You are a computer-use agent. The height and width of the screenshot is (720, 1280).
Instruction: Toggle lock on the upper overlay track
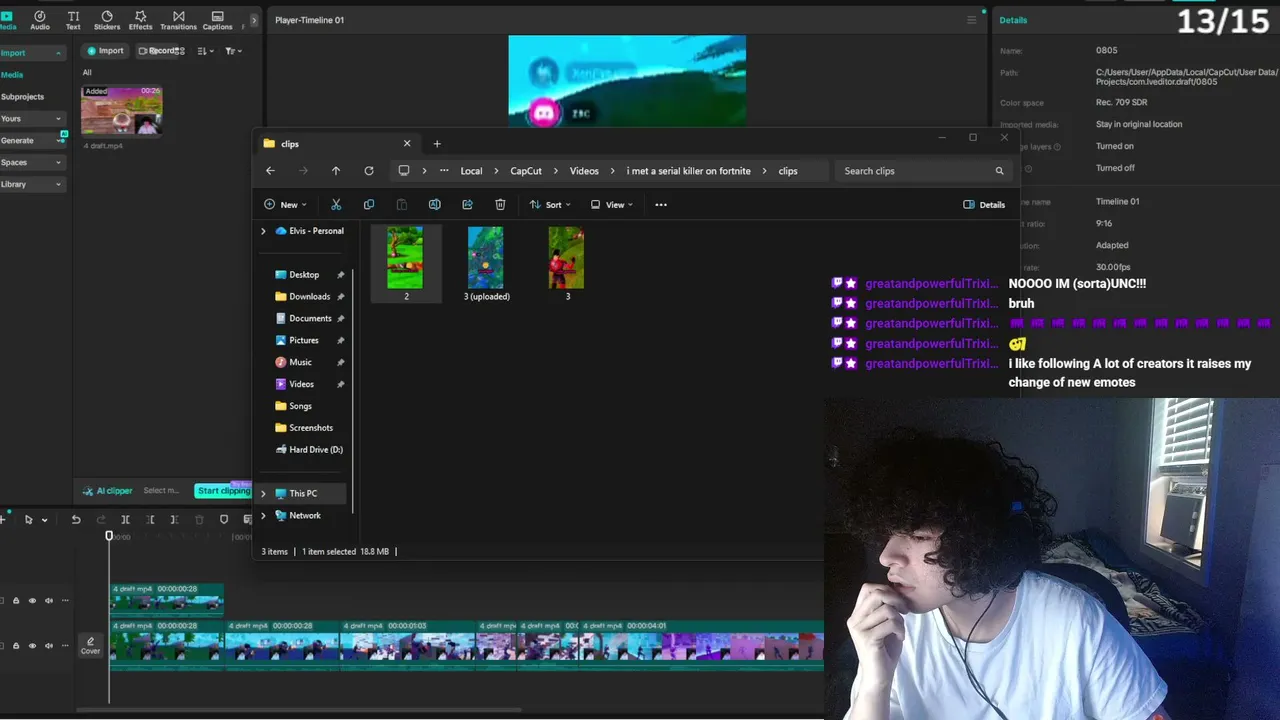point(16,601)
